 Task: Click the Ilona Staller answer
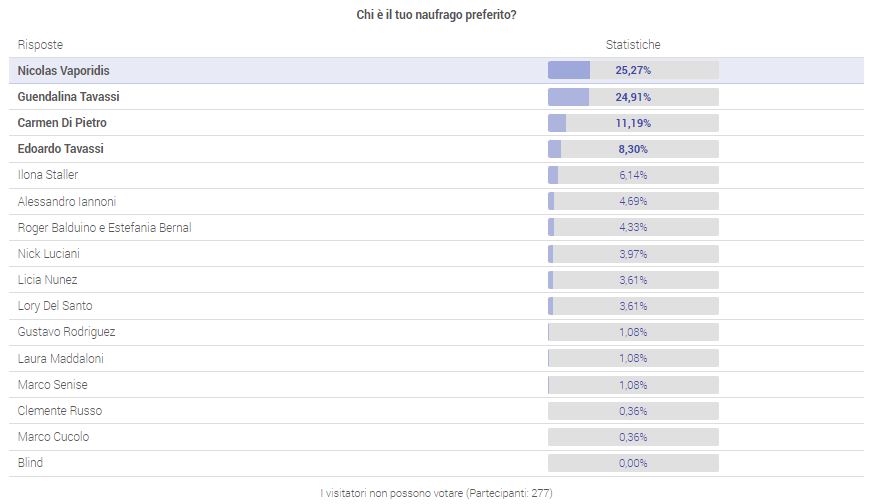(48, 175)
